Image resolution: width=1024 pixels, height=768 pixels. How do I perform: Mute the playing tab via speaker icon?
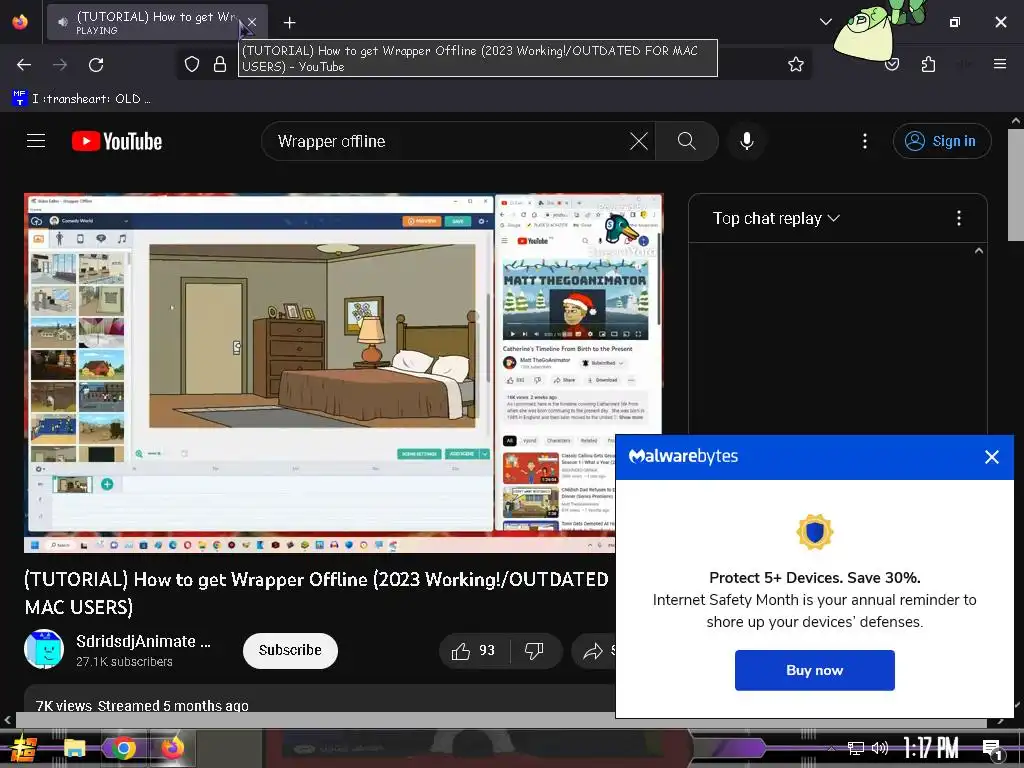(x=63, y=22)
